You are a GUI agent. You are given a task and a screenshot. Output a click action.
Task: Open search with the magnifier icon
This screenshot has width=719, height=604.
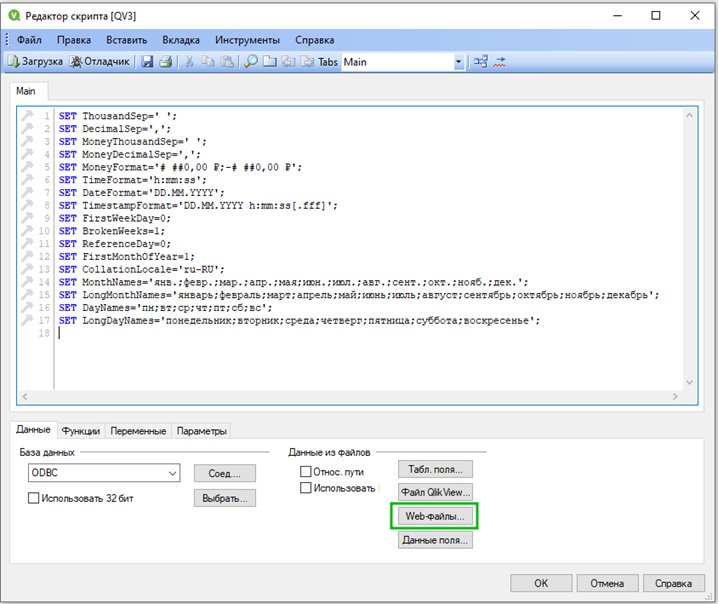251,61
